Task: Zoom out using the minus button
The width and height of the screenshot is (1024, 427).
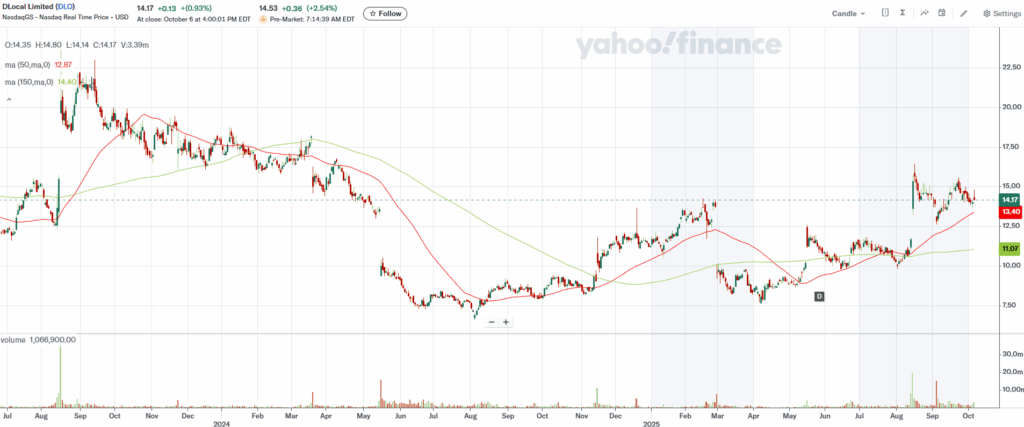Action: pyautogui.click(x=491, y=321)
